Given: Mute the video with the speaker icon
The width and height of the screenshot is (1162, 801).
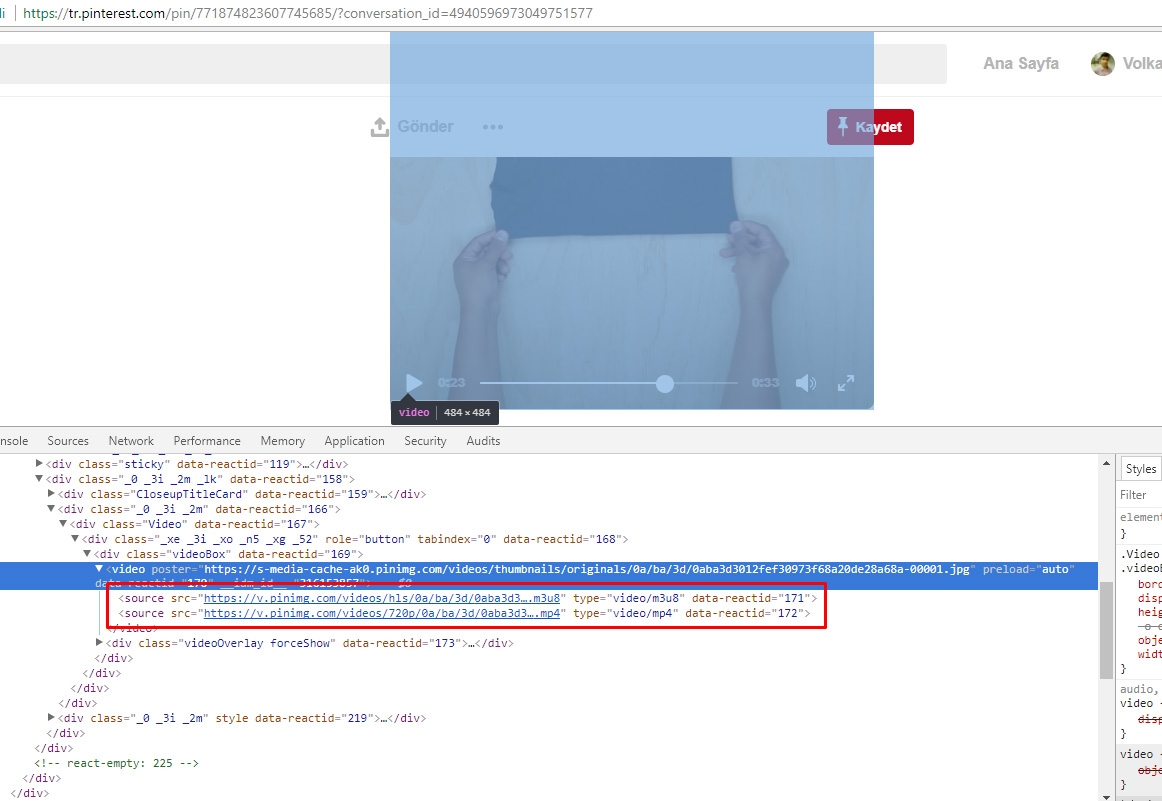Looking at the screenshot, I should (x=806, y=383).
